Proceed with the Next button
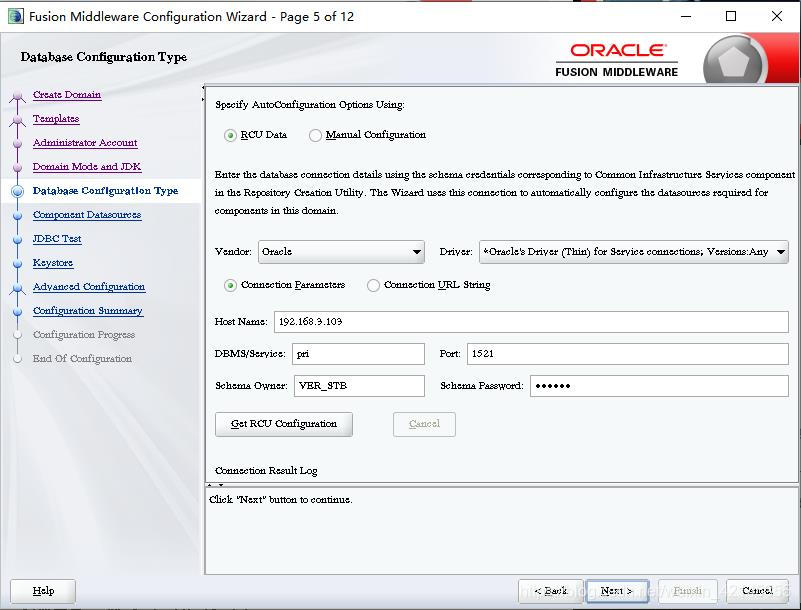This screenshot has height=610, width=801. [x=617, y=591]
